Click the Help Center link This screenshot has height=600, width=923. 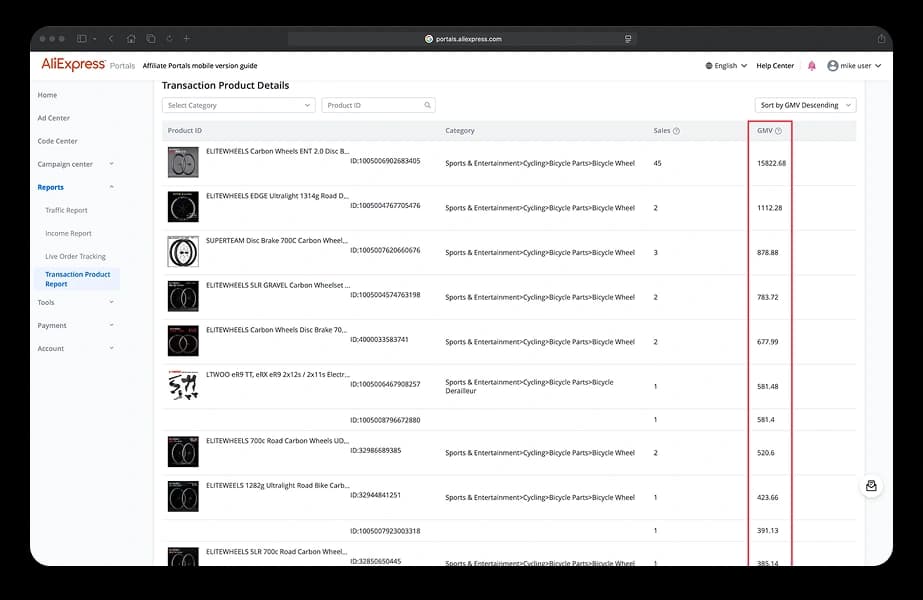click(x=775, y=66)
